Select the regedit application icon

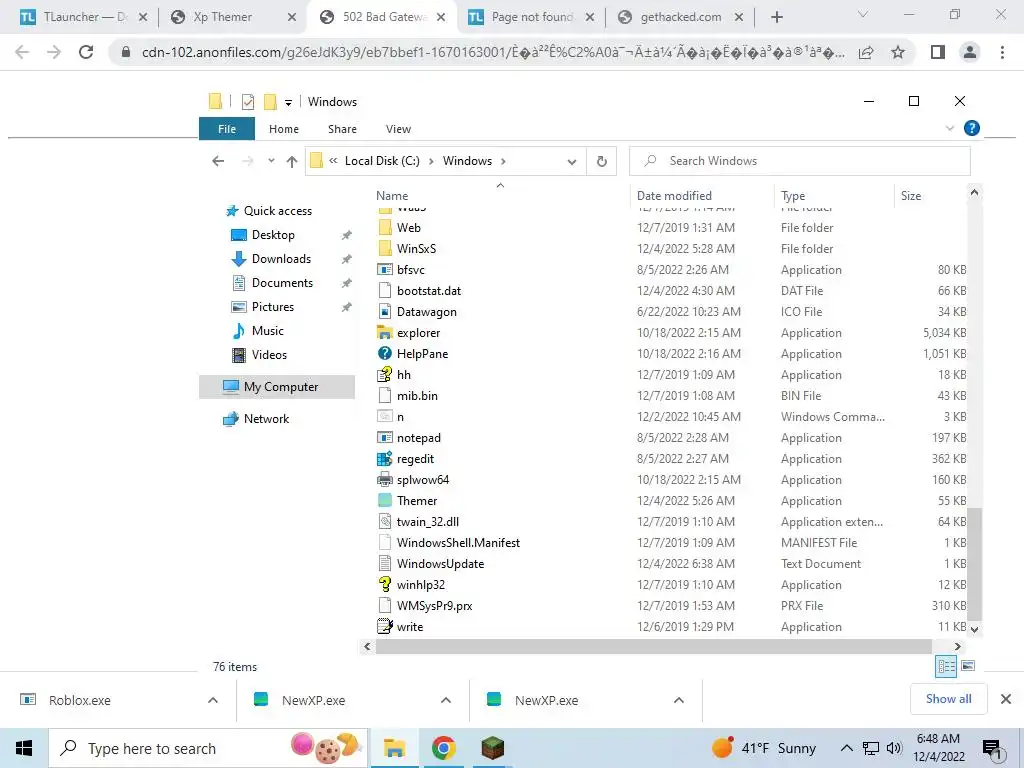click(x=385, y=458)
